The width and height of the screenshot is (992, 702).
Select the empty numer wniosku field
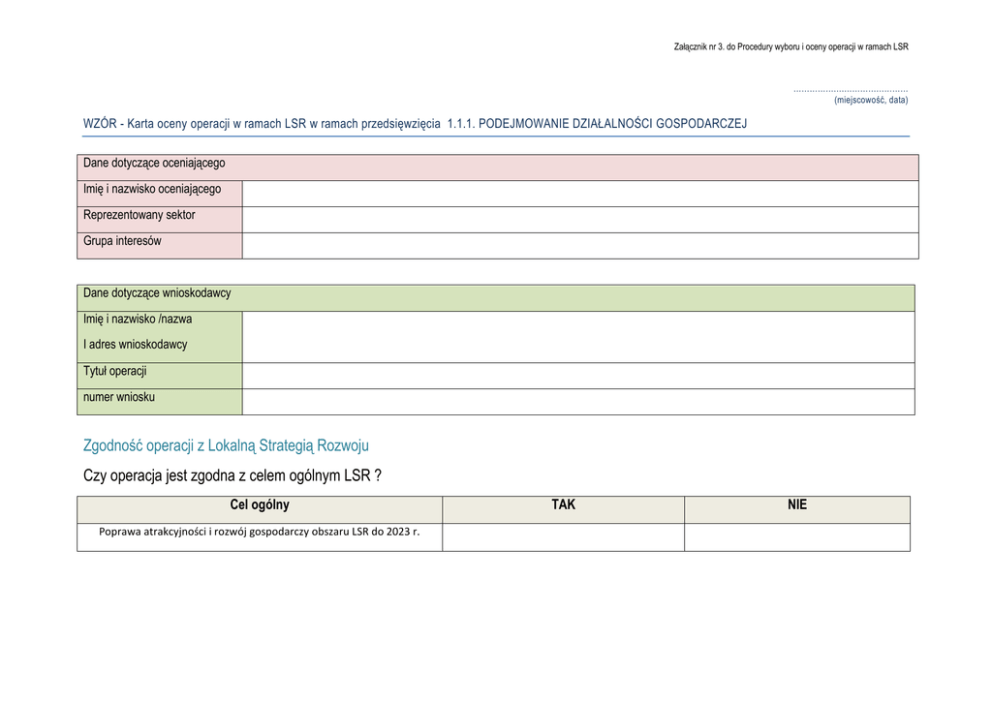click(x=580, y=401)
